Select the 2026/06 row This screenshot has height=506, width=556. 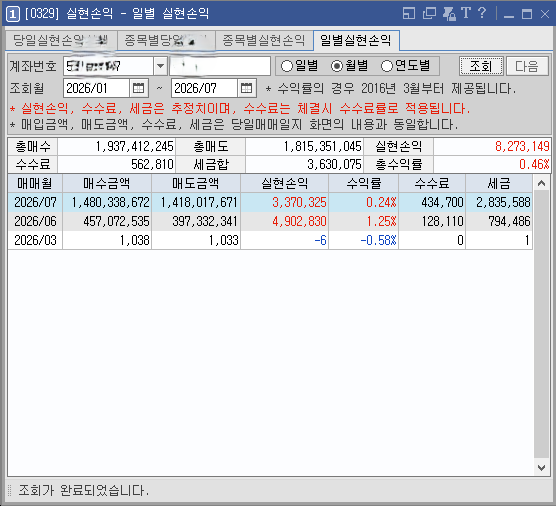tap(270, 221)
